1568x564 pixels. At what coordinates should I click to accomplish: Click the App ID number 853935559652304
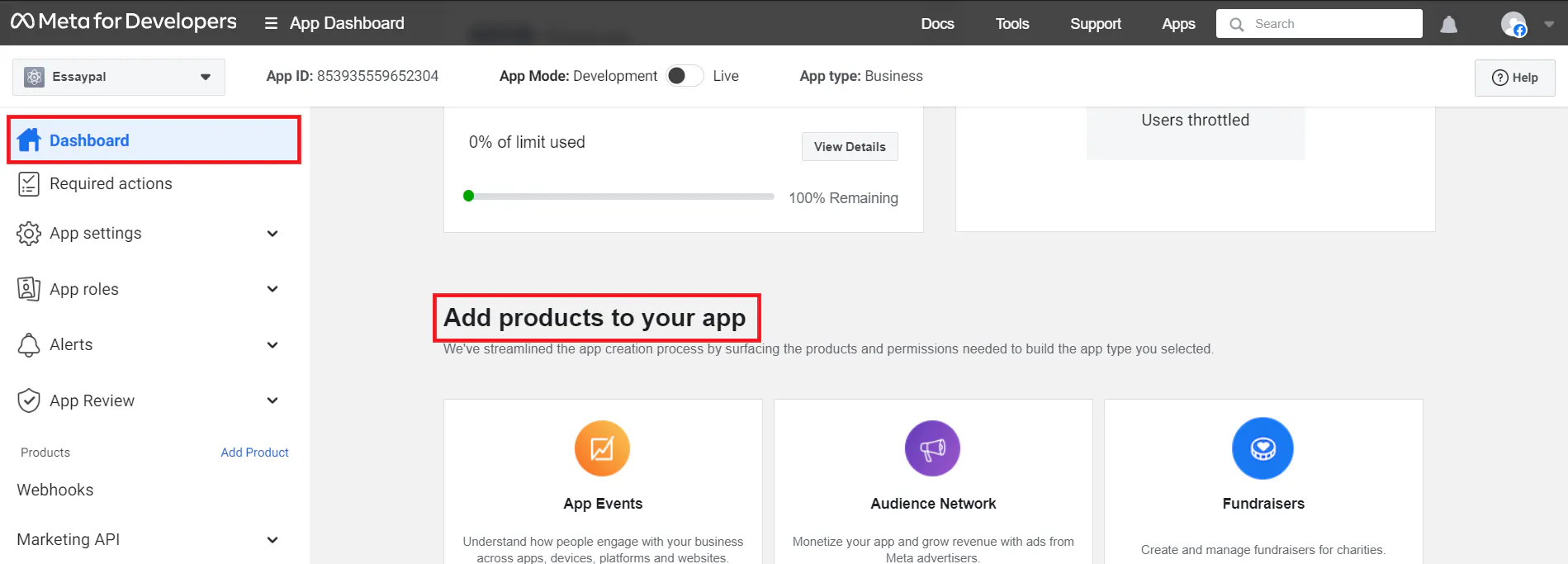(x=377, y=76)
